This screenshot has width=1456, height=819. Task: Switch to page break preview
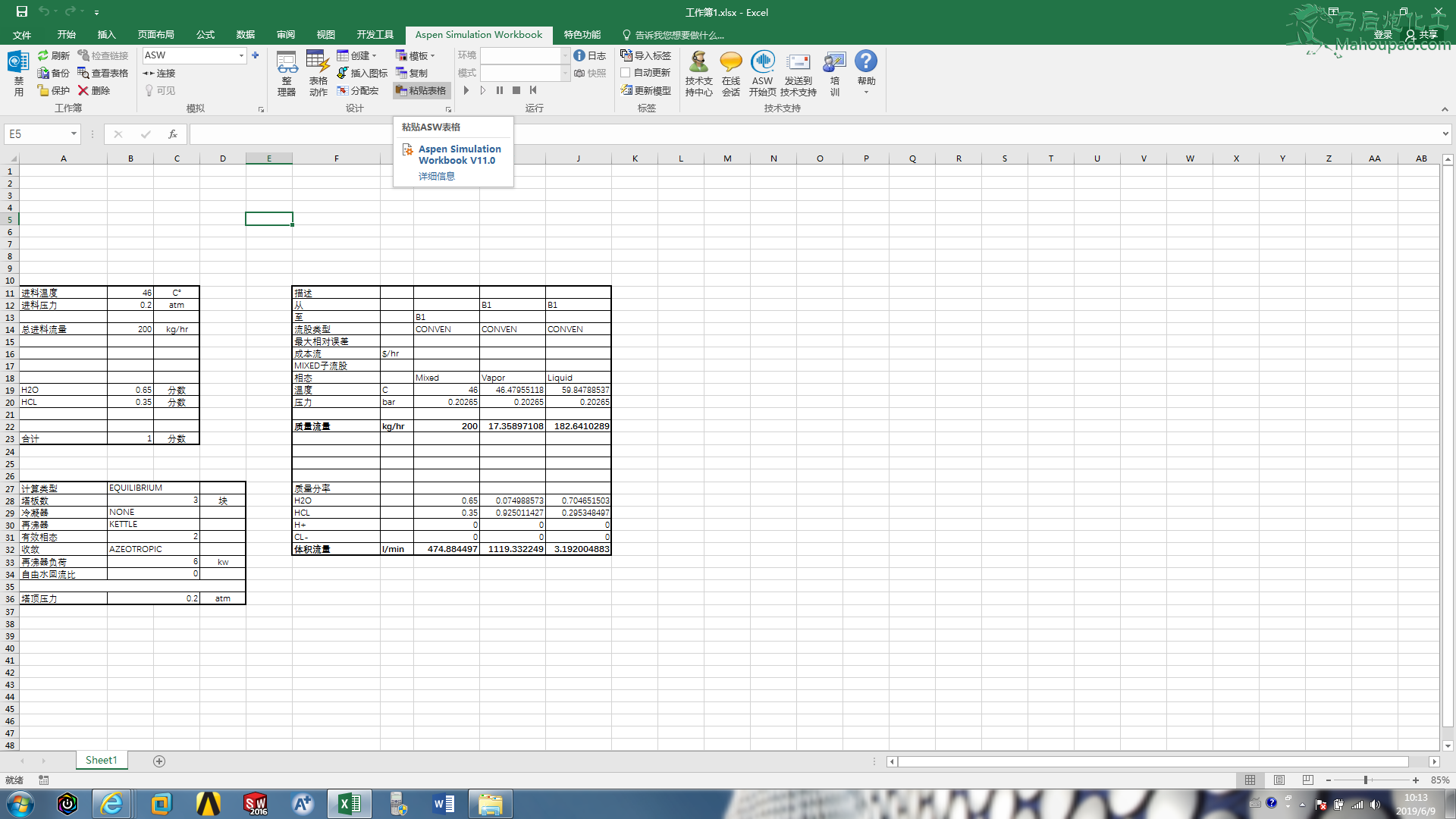pos(1308,780)
